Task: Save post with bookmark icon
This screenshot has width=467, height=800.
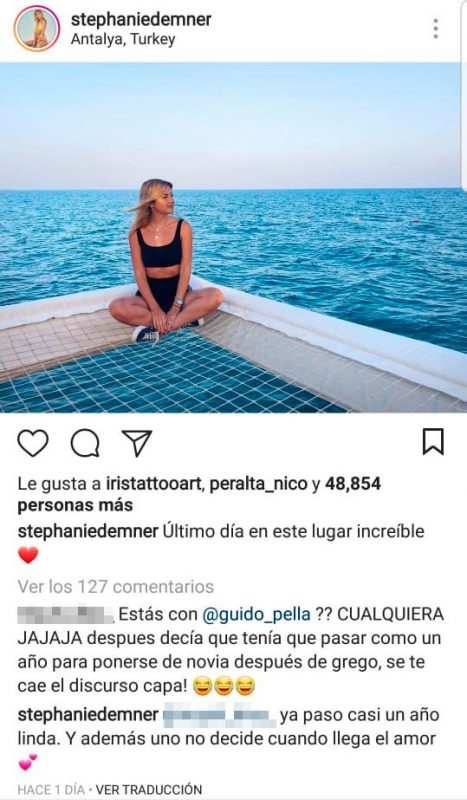Action: tap(433, 442)
